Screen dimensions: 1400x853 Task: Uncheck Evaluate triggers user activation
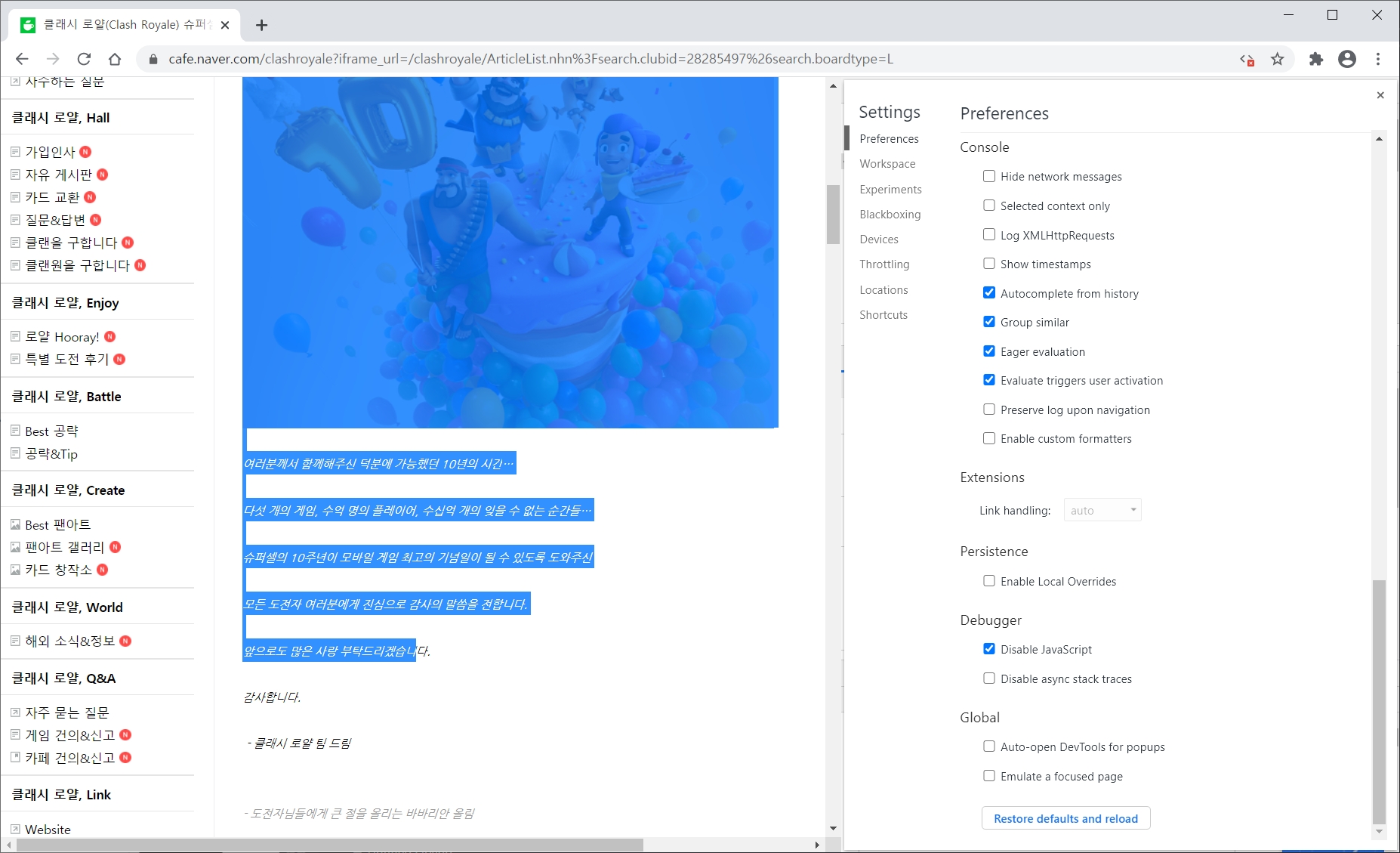coord(988,380)
